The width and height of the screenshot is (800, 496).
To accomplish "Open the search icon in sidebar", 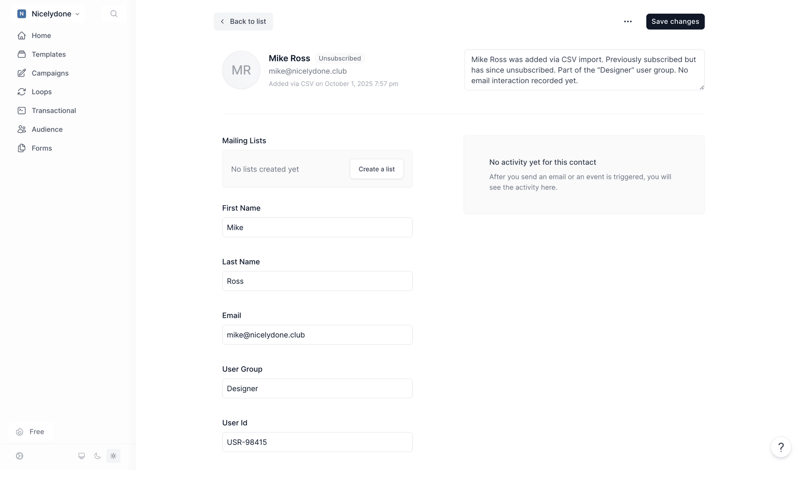I will click(x=114, y=14).
